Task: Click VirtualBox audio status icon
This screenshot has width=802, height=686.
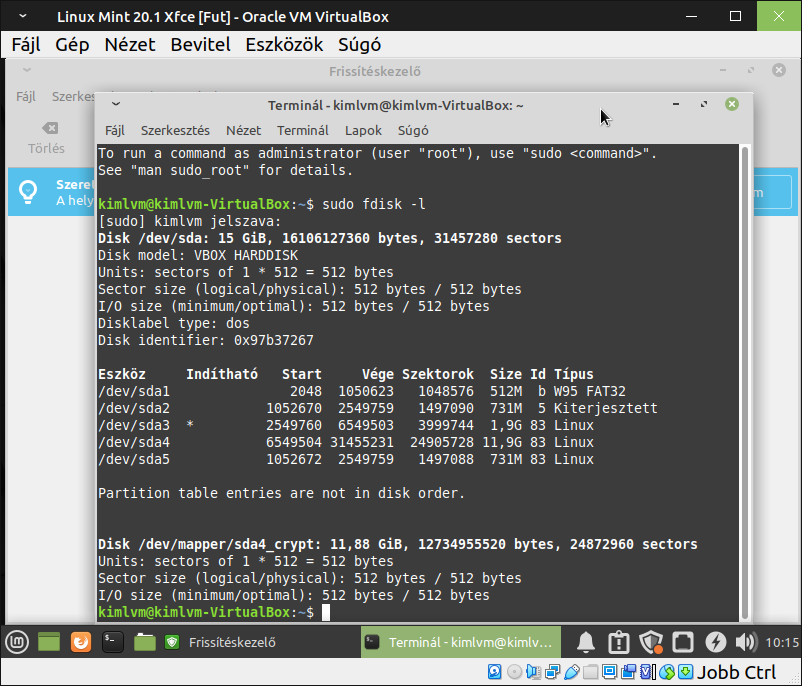Action: [533, 672]
